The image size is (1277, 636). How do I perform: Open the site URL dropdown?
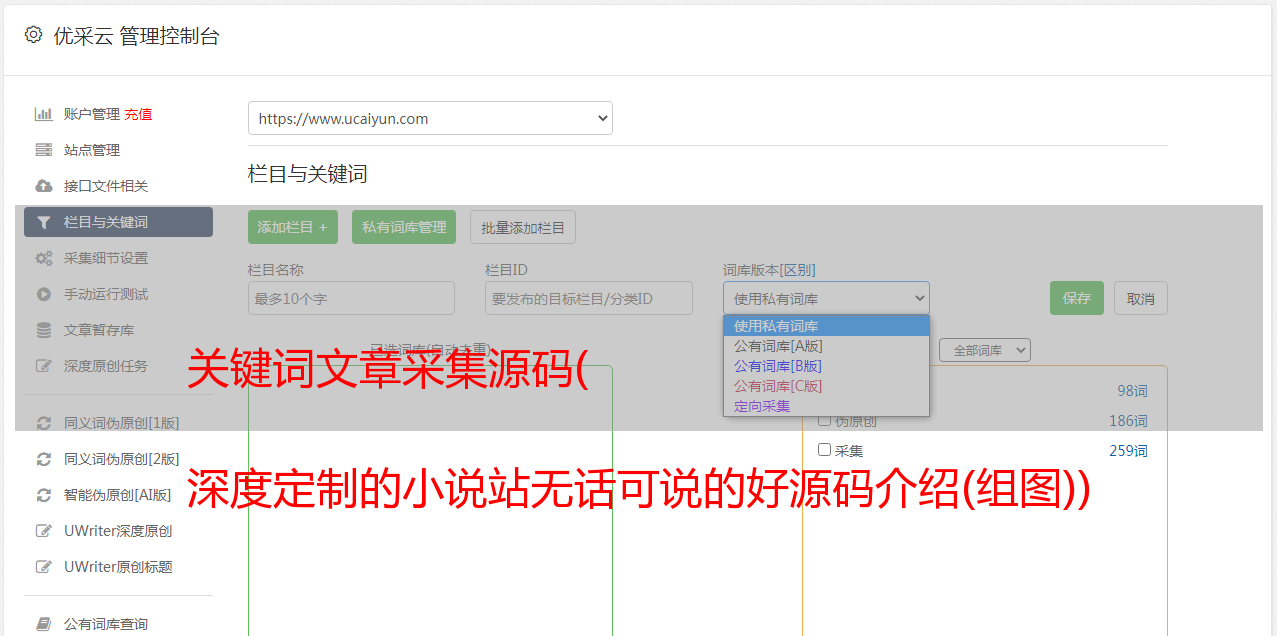tap(430, 118)
